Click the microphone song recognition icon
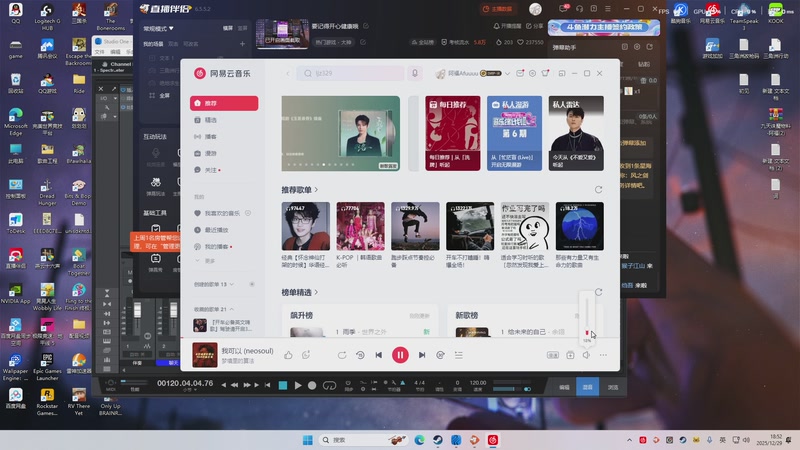 [x=415, y=73]
